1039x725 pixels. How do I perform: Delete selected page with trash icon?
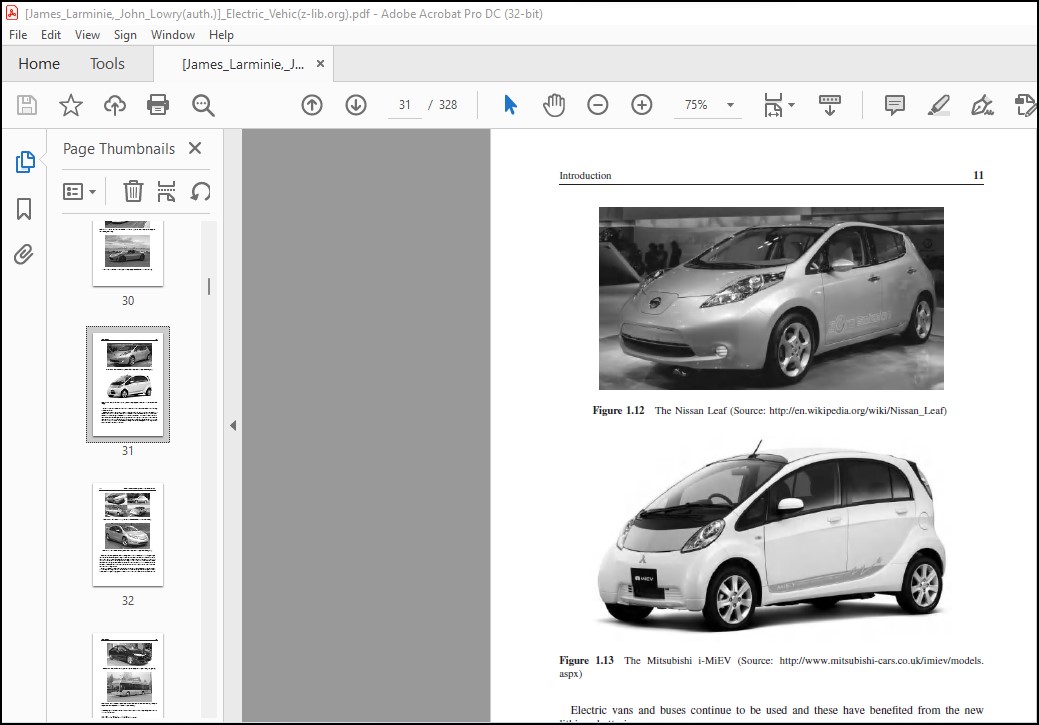(133, 192)
